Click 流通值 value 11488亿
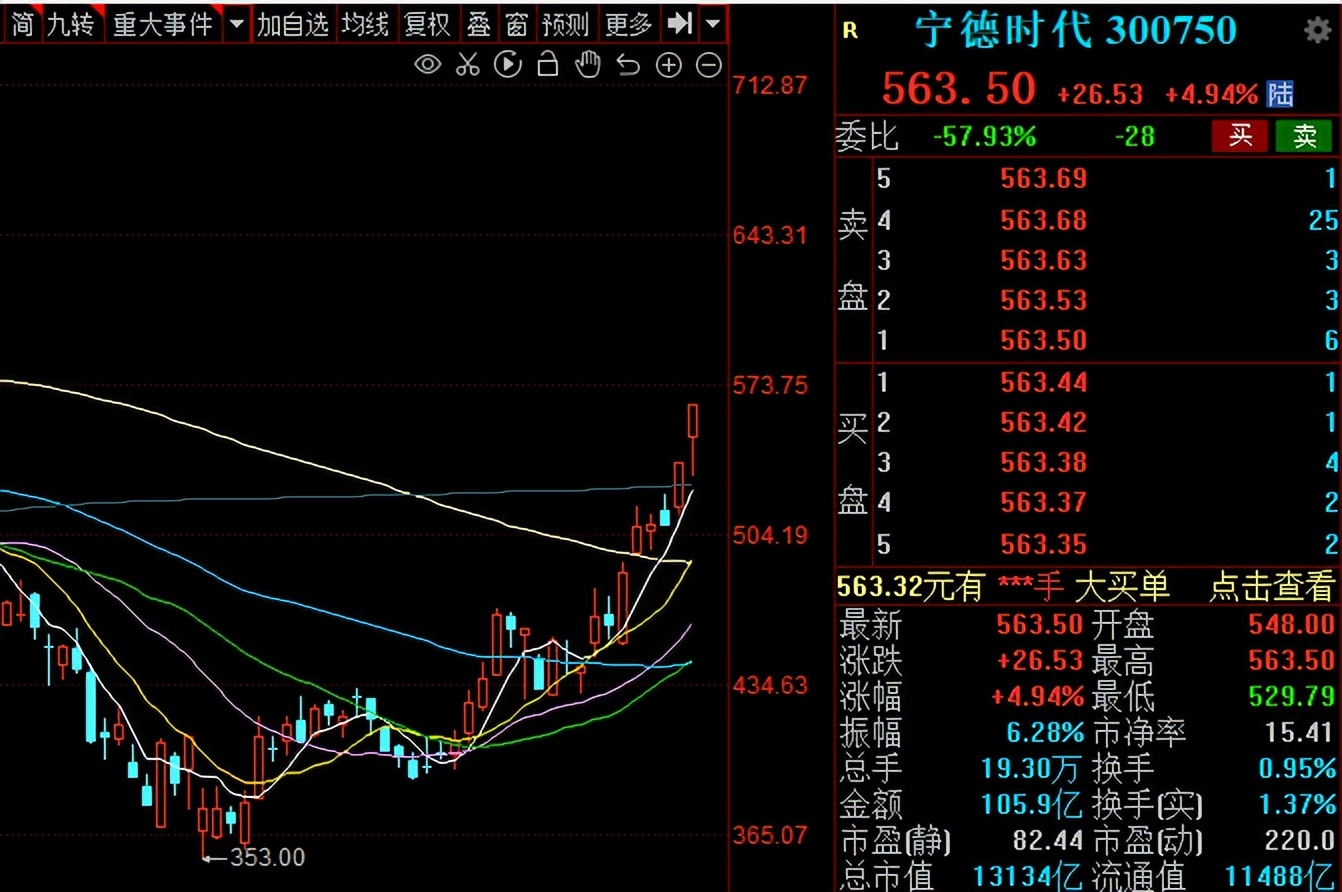Screen dimensions: 1342x892 1279,877
